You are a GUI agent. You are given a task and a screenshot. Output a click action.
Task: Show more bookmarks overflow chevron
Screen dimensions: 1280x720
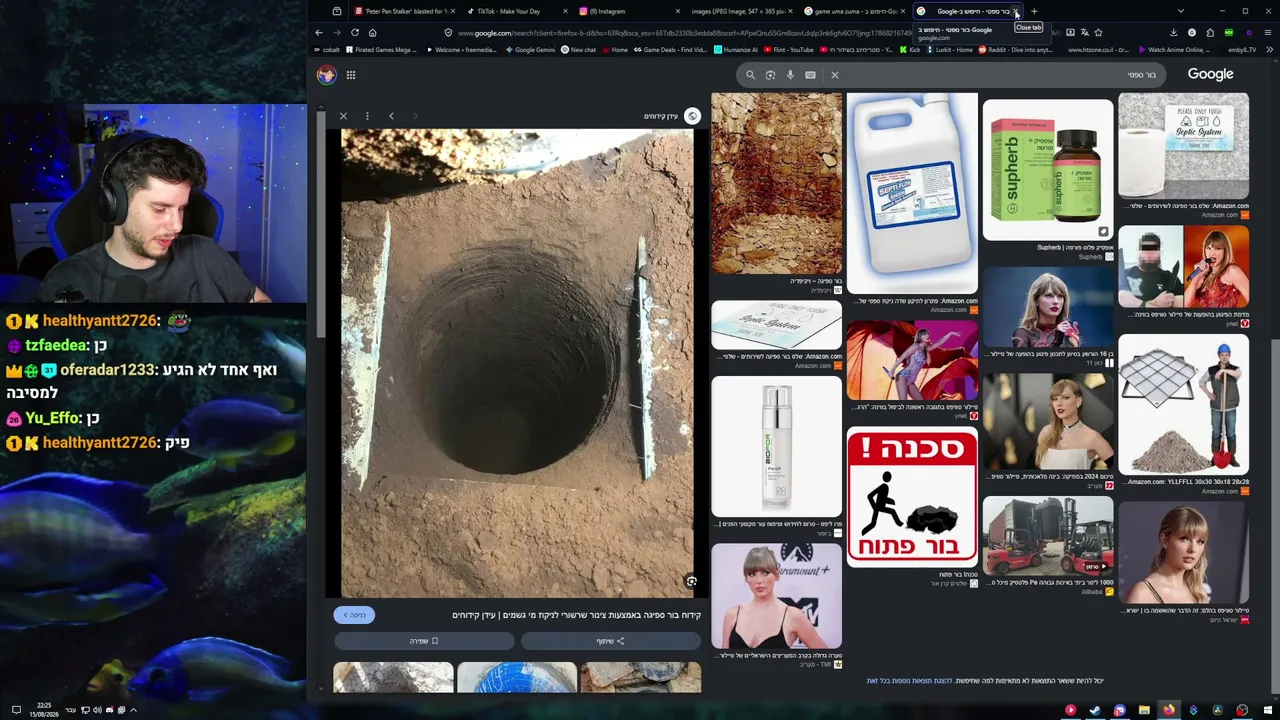(1268, 50)
